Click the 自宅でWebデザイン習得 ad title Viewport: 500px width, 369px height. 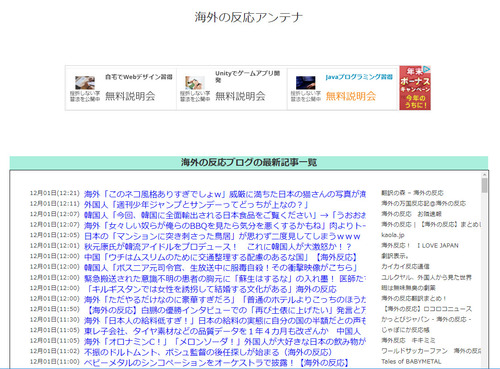[139, 77]
